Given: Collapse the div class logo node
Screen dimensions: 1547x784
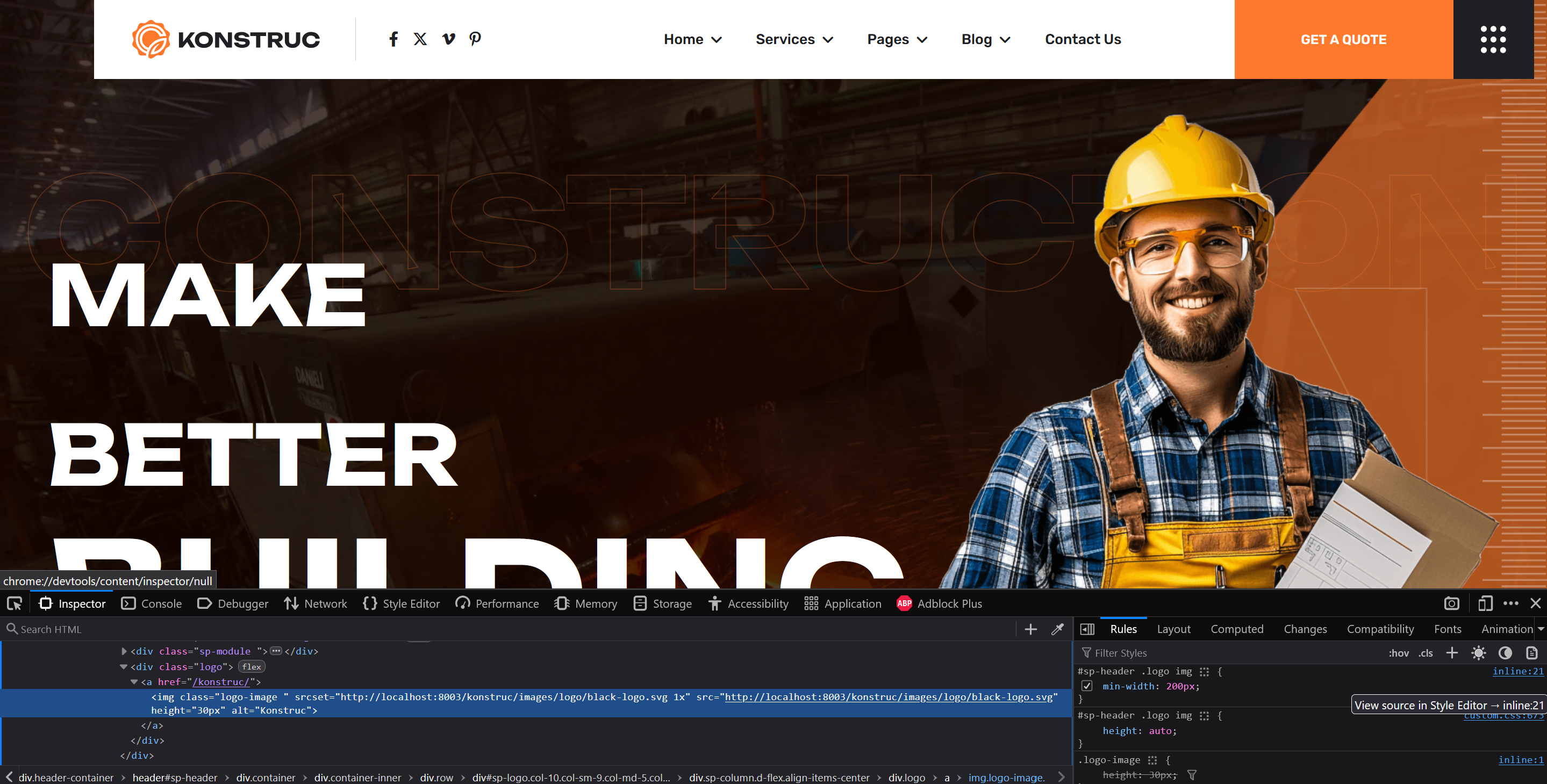Looking at the screenshot, I should click(x=124, y=666).
